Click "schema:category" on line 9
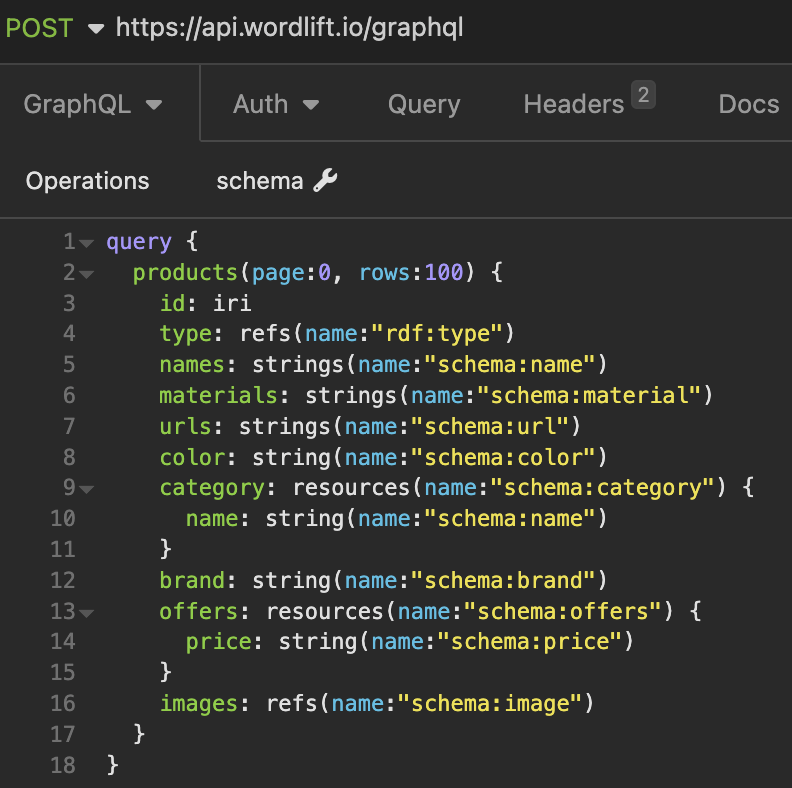792x788 pixels. 603,488
